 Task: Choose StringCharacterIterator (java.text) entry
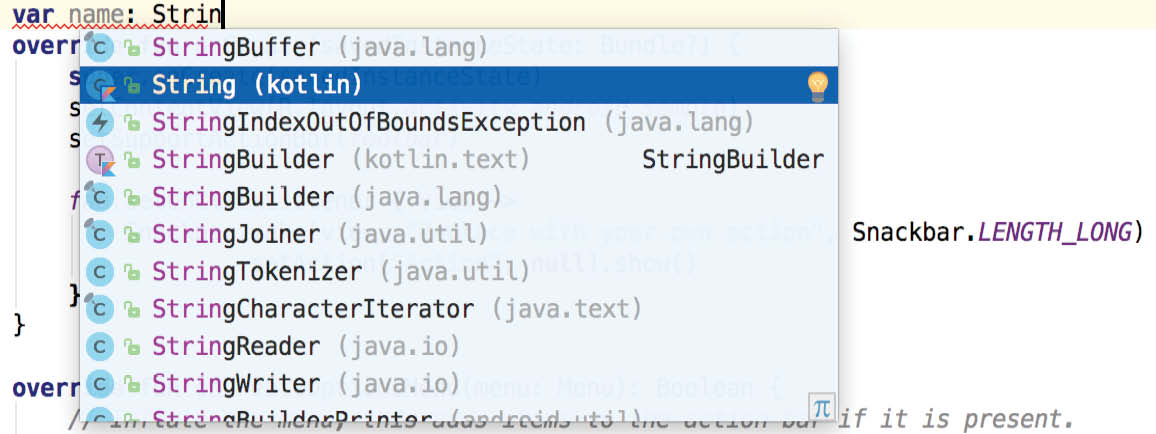(x=458, y=309)
